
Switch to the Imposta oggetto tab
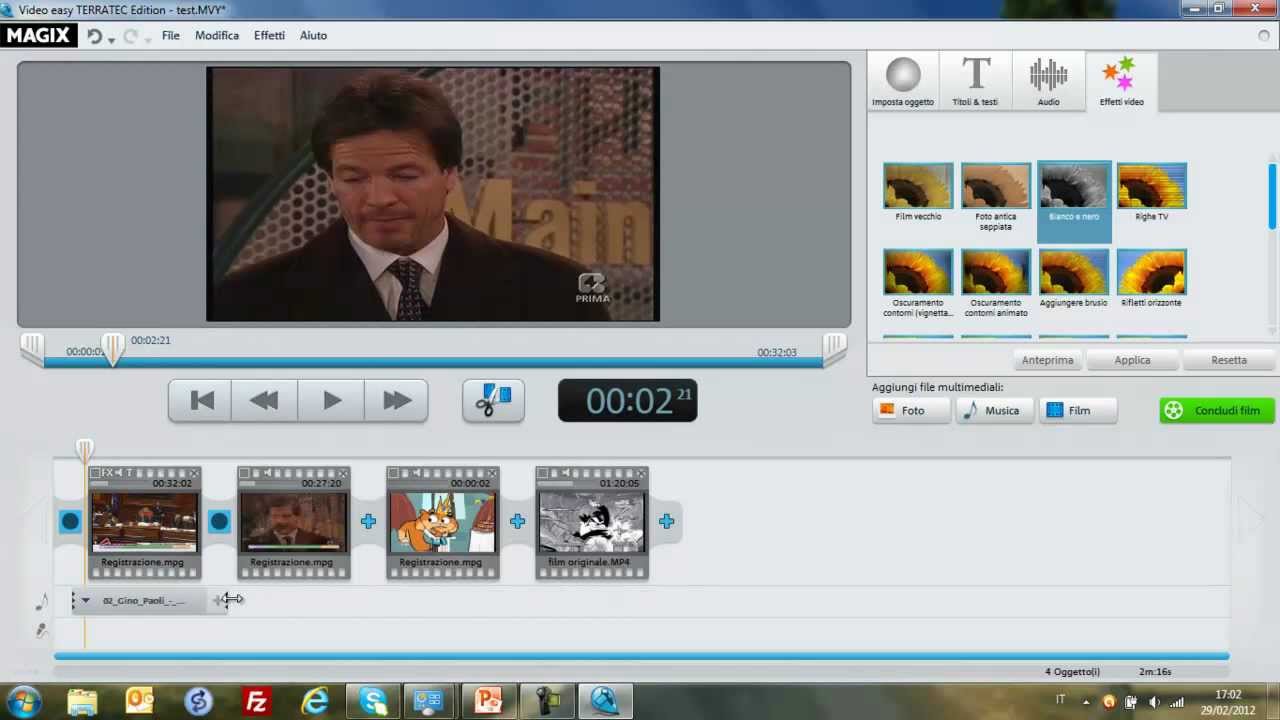click(x=903, y=81)
